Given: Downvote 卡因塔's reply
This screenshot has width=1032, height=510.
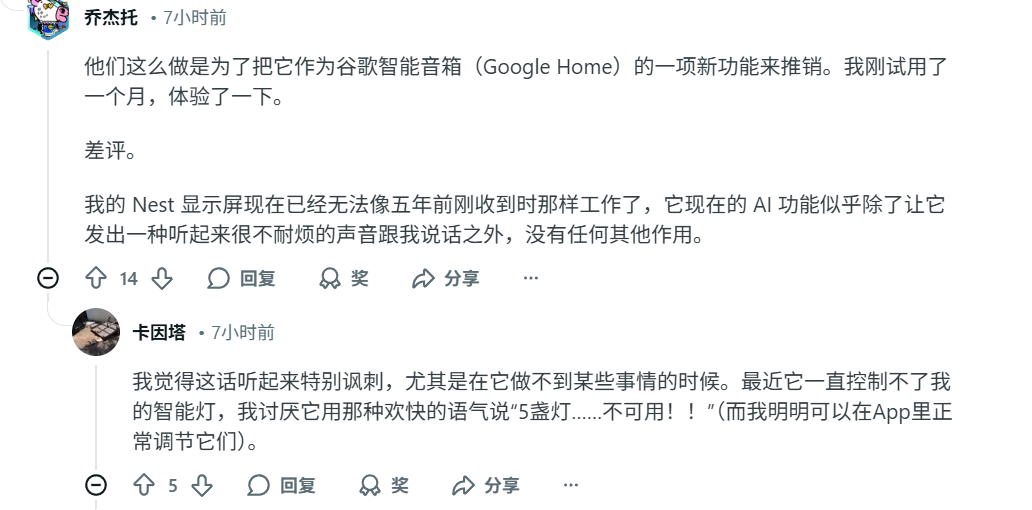Looking at the screenshot, I should click(x=202, y=485).
